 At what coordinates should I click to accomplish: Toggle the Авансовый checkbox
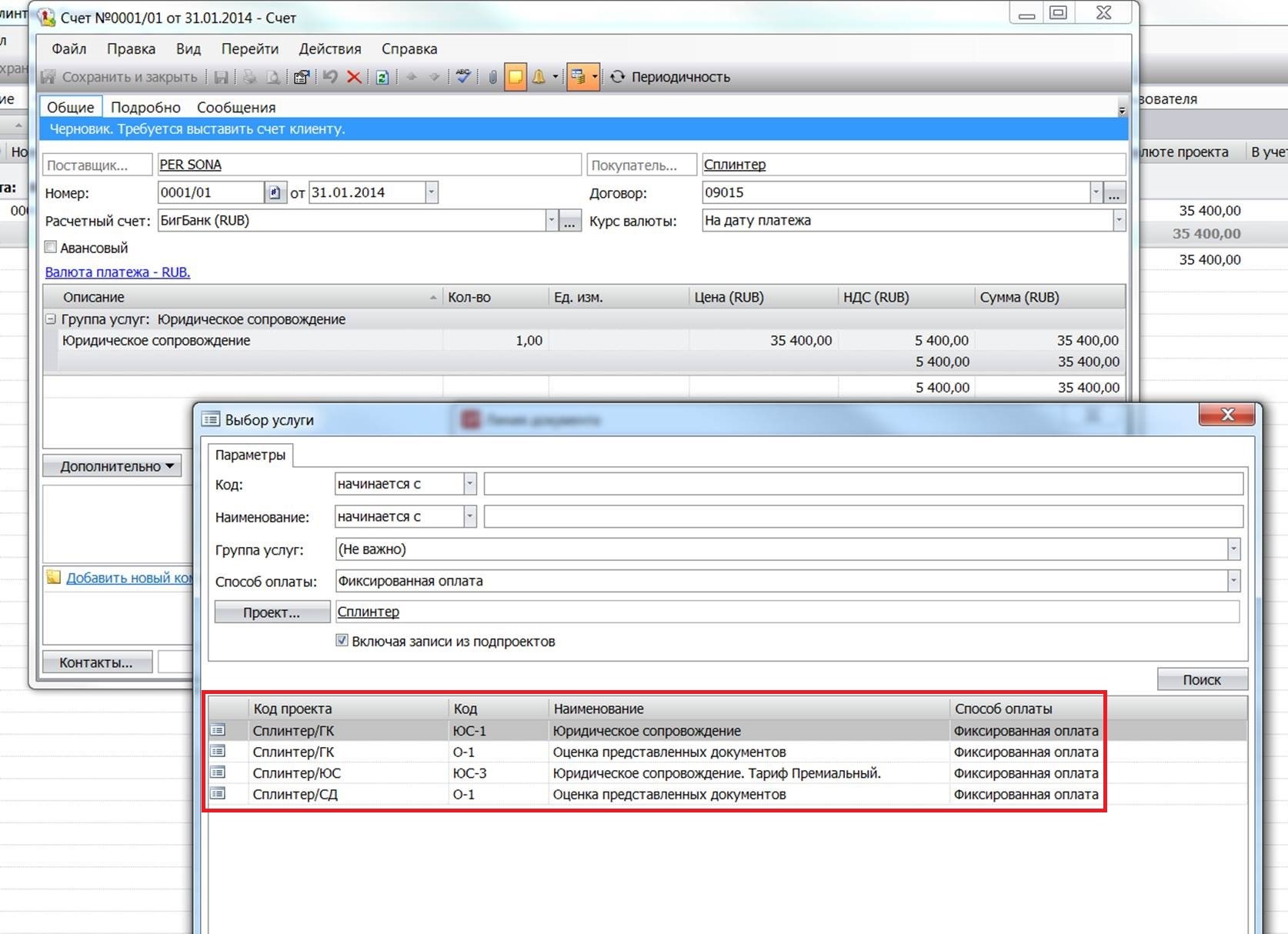click(x=51, y=247)
